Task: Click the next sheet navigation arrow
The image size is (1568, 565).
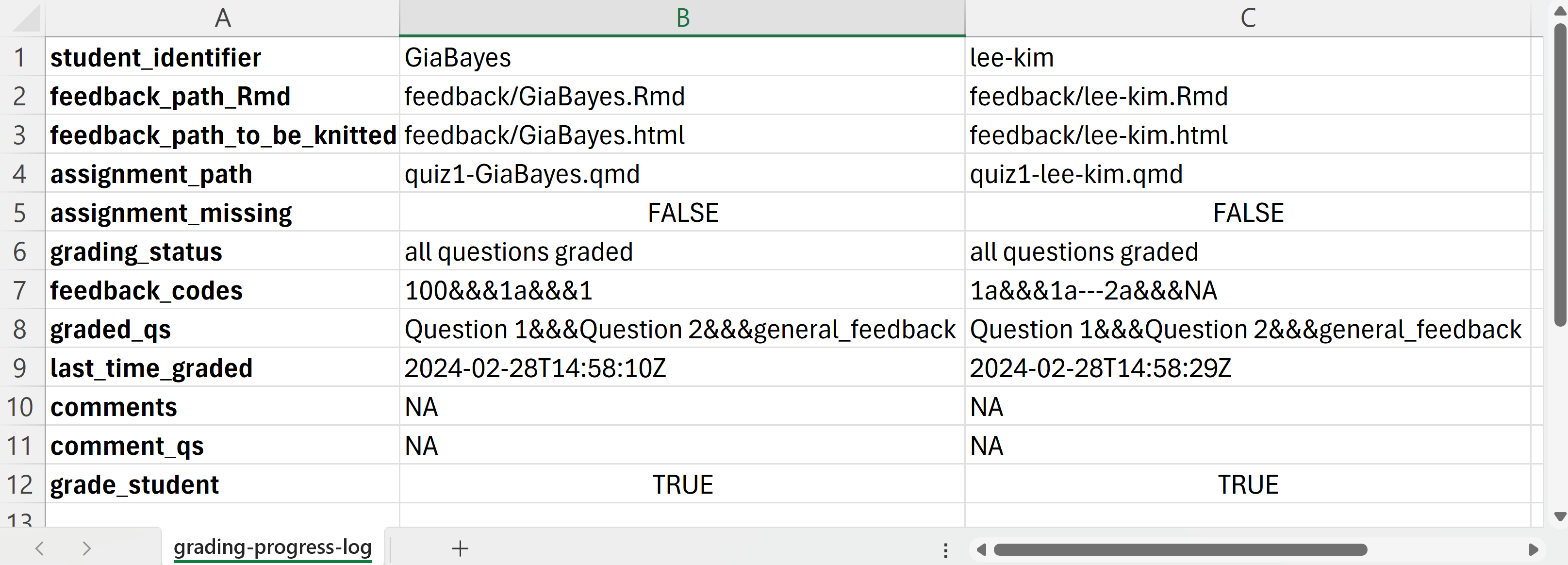Action: [86, 548]
